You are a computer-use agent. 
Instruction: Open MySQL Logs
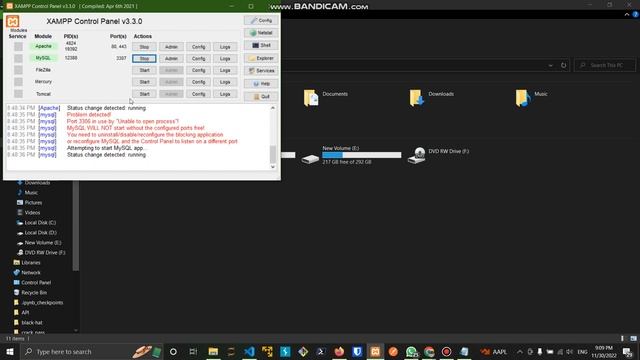tap(225, 58)
